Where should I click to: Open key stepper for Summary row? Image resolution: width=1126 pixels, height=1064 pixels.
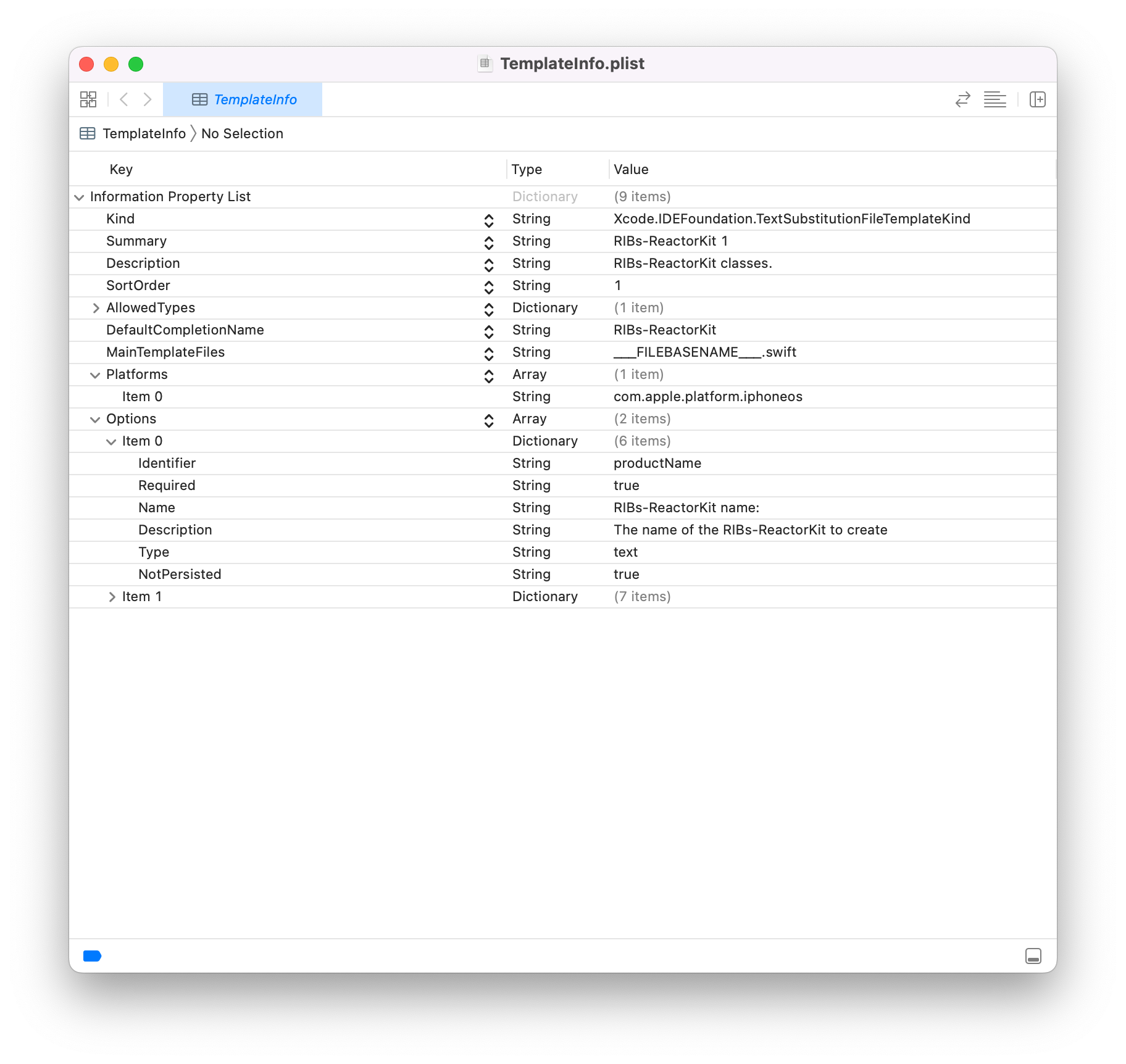tap(489, 243)
